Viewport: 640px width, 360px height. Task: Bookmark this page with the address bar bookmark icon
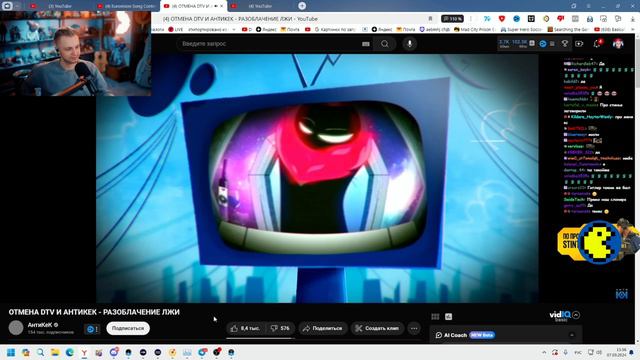(x=430, y=19)
